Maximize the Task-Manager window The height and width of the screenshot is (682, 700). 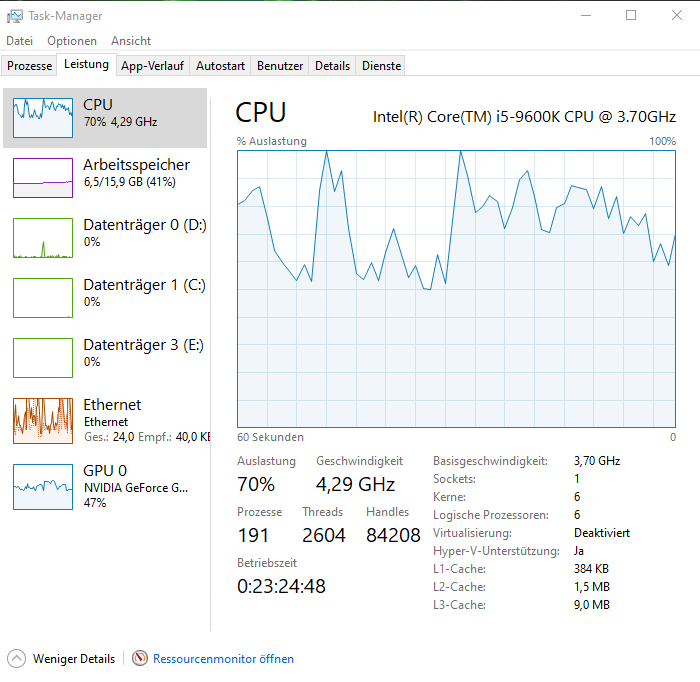click(631, 16)
